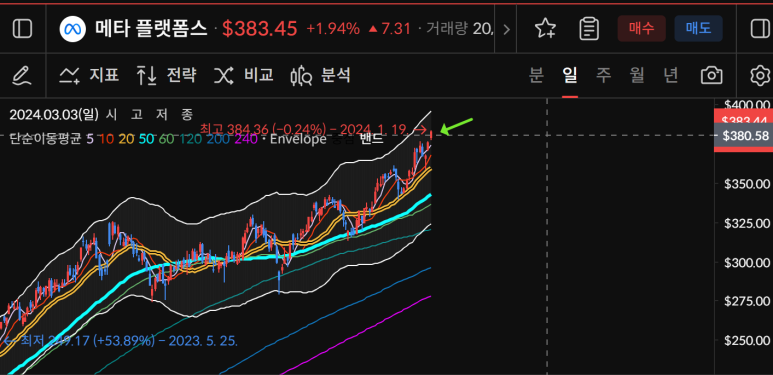Toggle the right sidebar panel icon

click(x=761, y=29)
